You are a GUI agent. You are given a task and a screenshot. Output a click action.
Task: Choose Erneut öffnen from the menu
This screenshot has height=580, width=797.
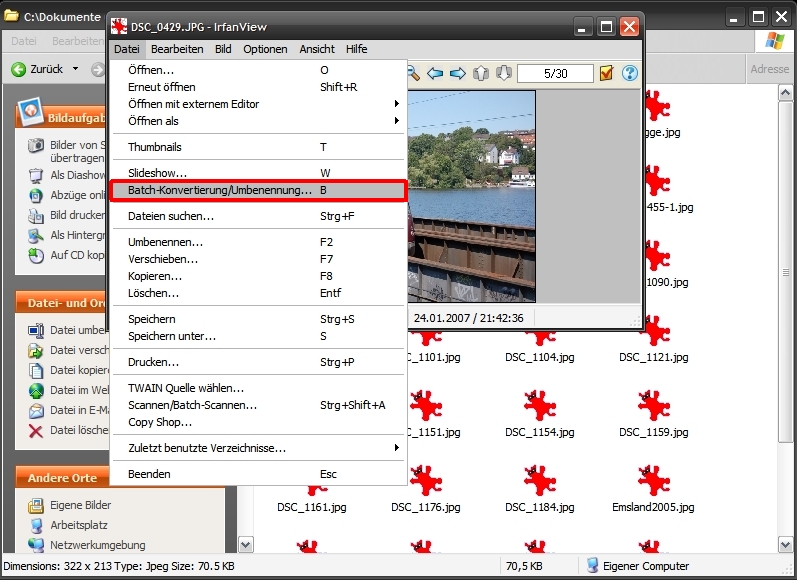click(x=259, y=87)
